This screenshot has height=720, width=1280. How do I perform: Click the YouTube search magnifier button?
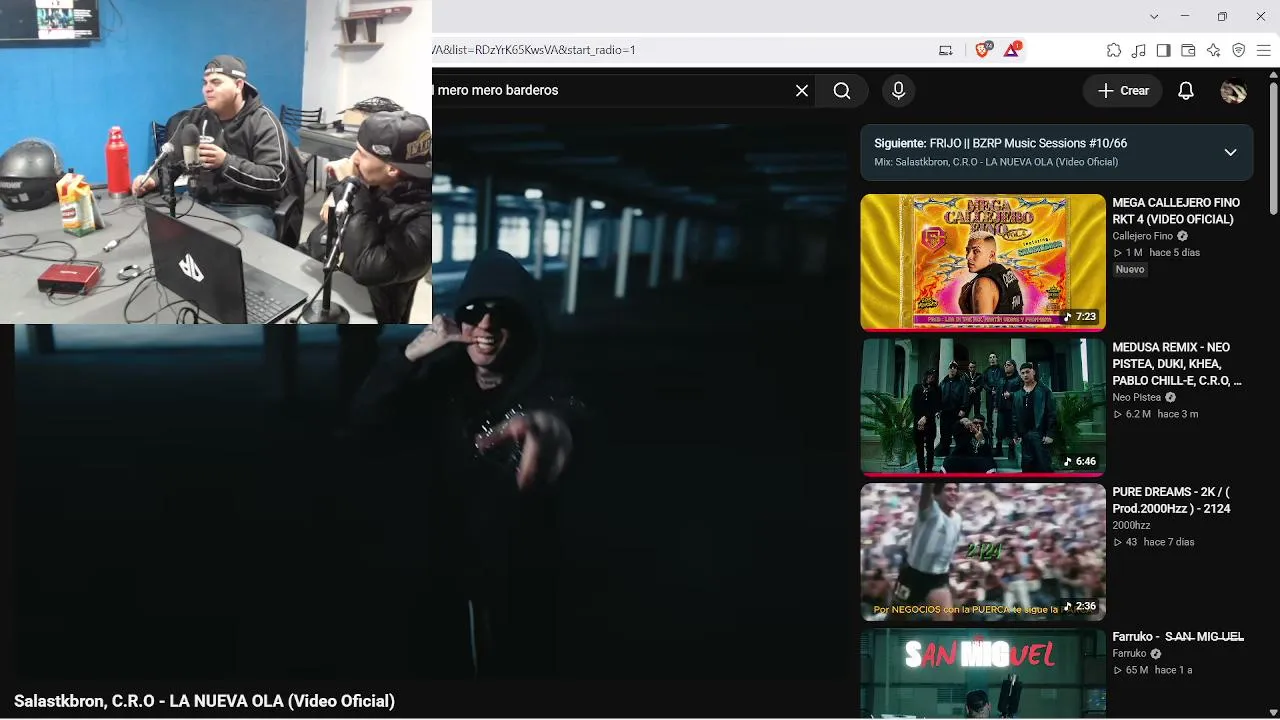[x=842, y=90]
